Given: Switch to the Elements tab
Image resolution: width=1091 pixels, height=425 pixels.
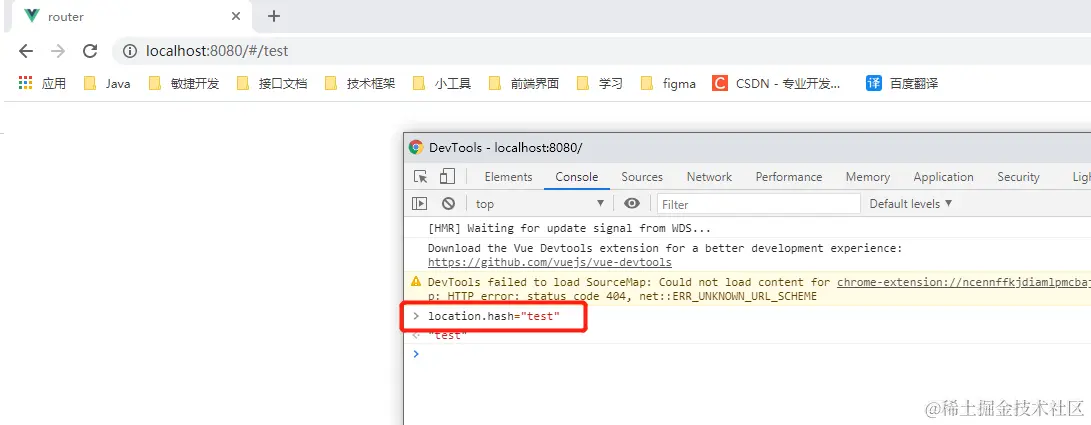Looking at the screenshot, I should [x=509, y=177].
